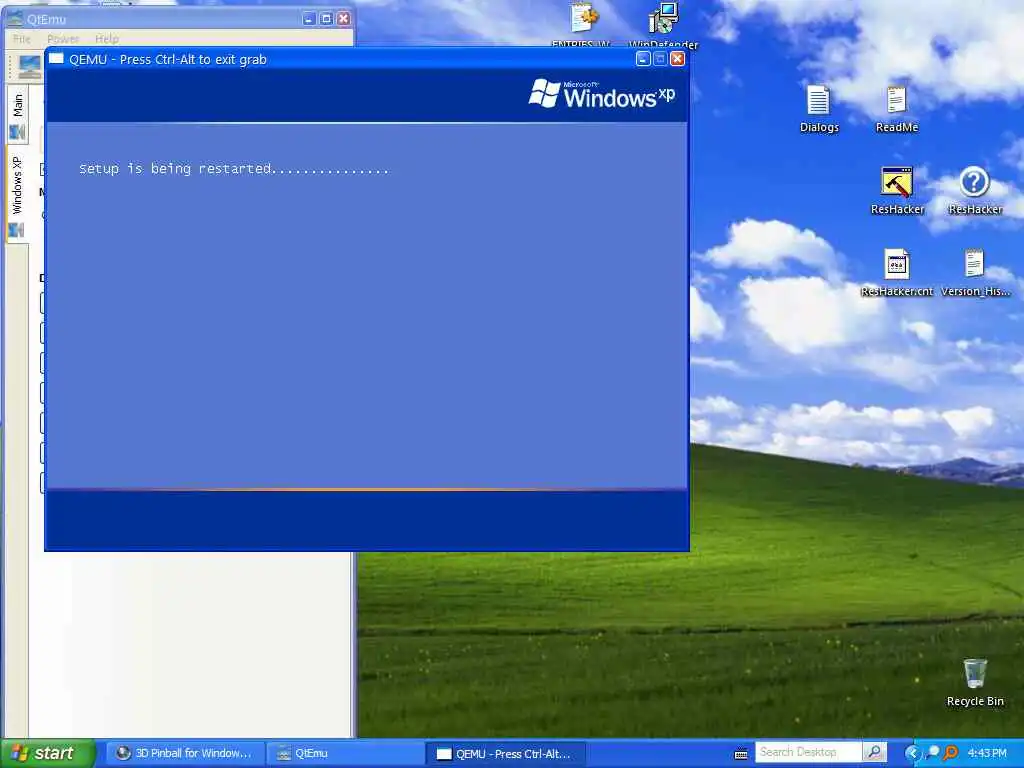Click the taskbar clock showing 4:43 PM

(x=987, y=753)
